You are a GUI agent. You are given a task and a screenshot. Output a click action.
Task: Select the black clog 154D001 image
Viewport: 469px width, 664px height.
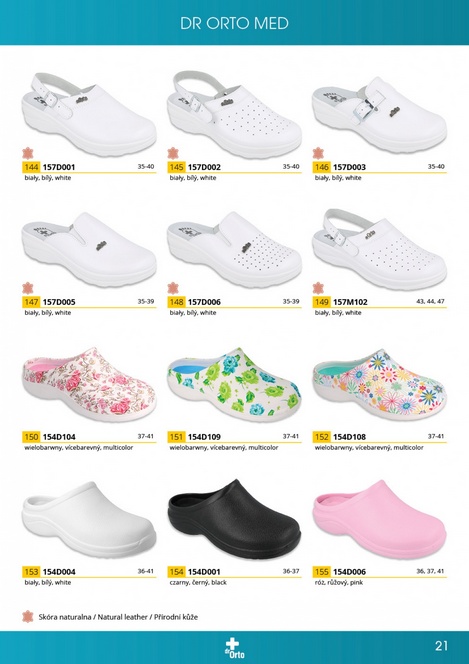click(234, 519)
